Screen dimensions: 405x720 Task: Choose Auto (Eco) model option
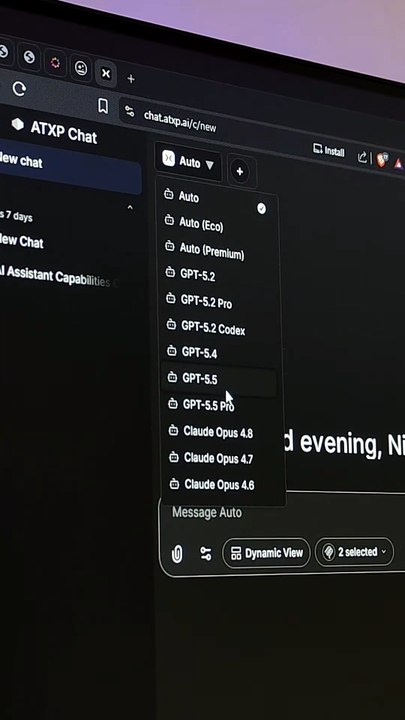click(x=216, y=223)
